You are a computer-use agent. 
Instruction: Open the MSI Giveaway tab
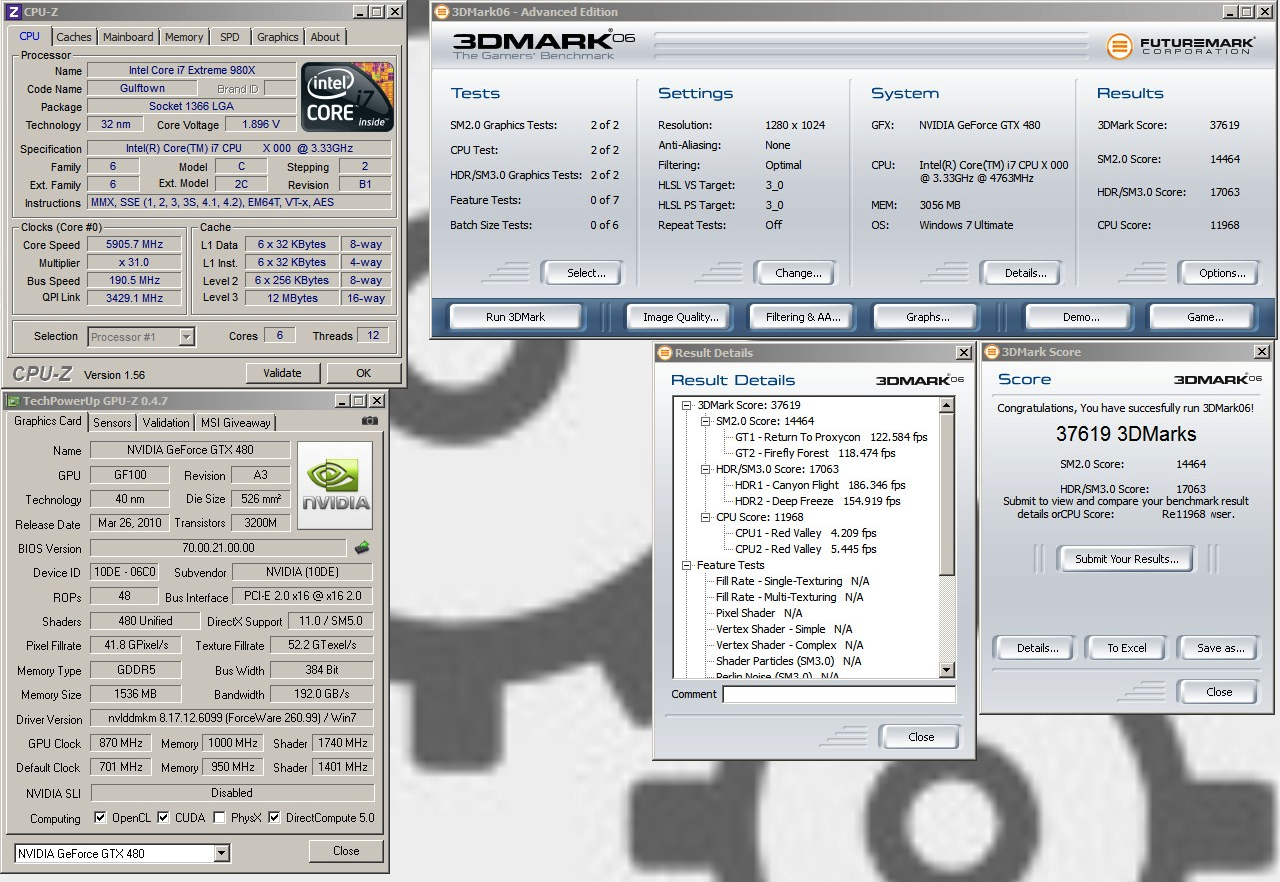pos(235,423)
